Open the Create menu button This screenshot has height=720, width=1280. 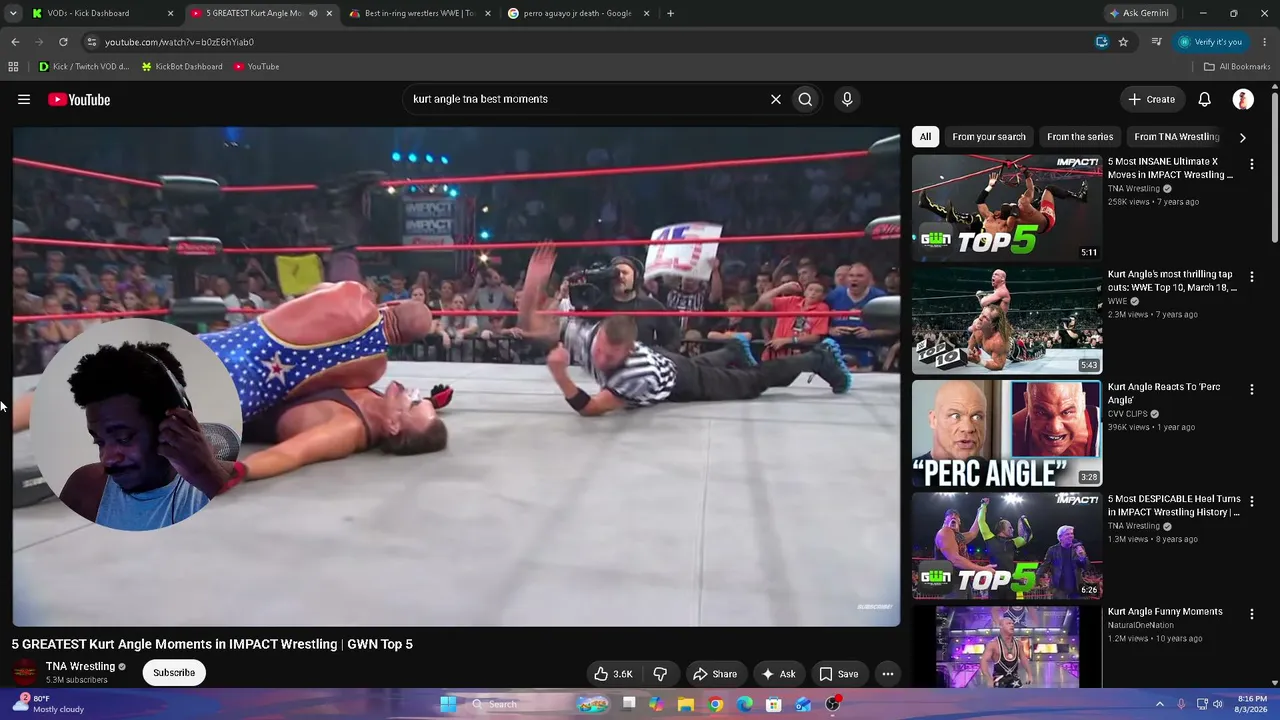pyautogui.click(x=1152, y=99)
